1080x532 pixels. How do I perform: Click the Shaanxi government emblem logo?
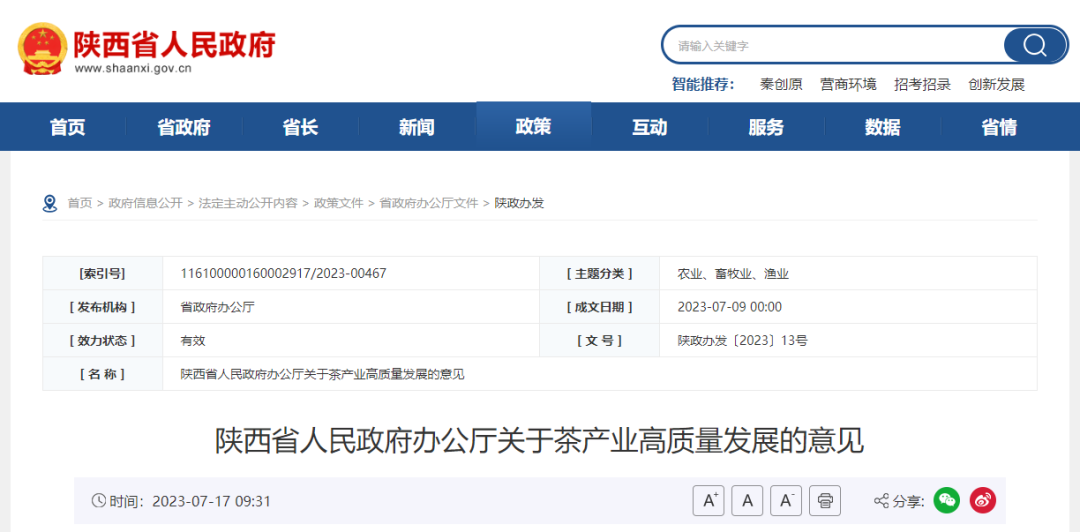[41, 47]
